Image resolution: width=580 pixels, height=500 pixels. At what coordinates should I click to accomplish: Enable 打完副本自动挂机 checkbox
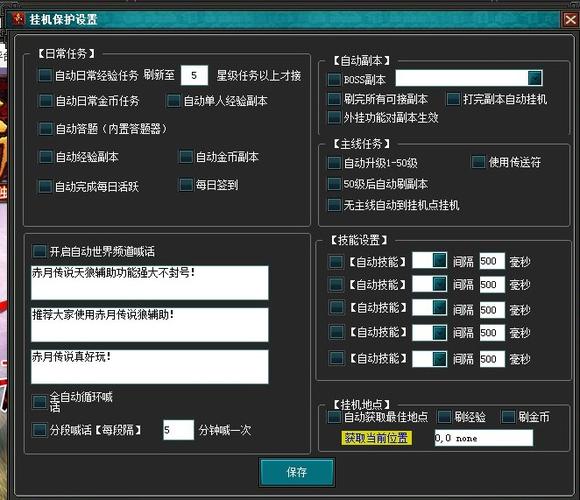[453, 99]
